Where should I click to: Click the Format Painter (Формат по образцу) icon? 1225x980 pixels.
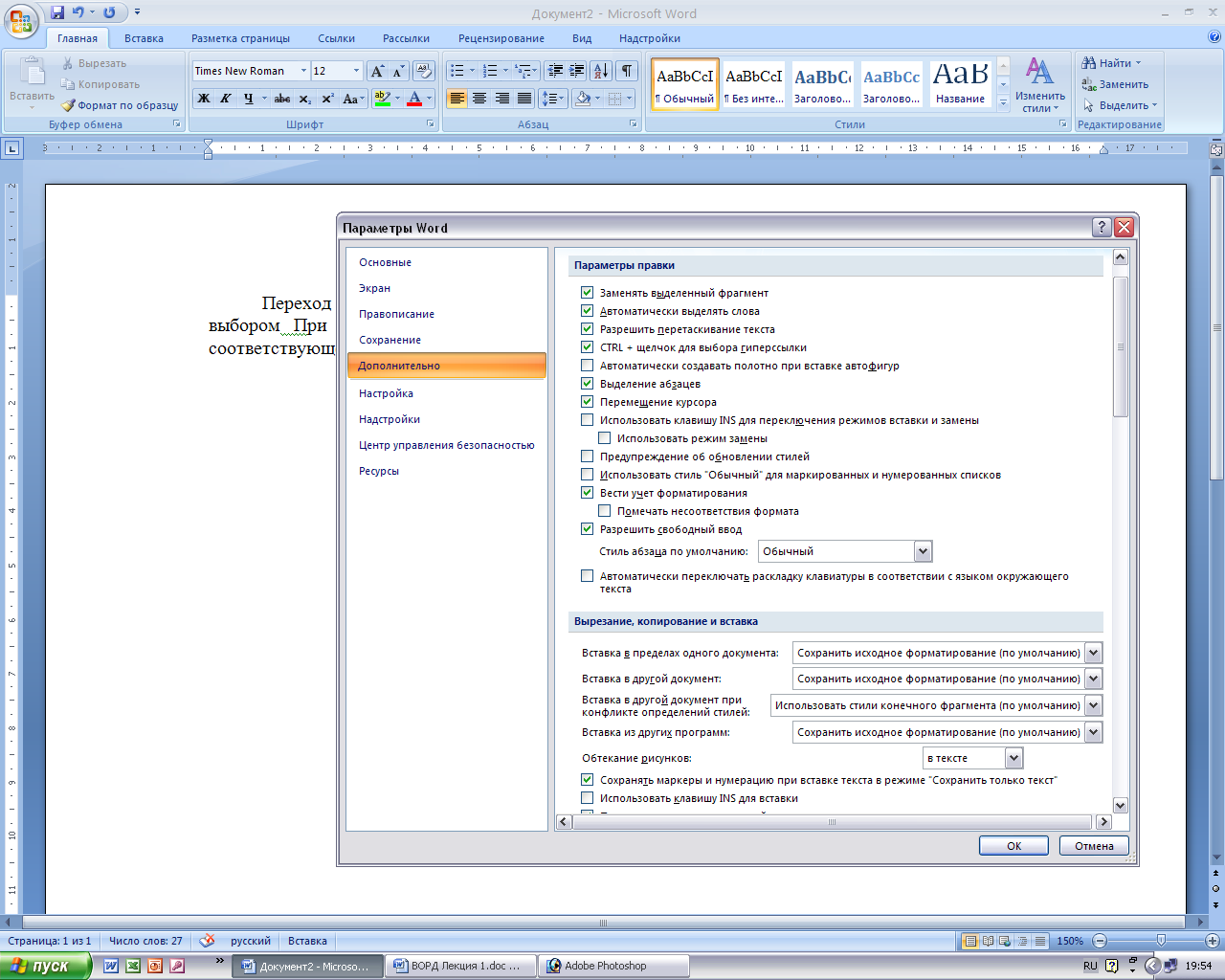69,105
